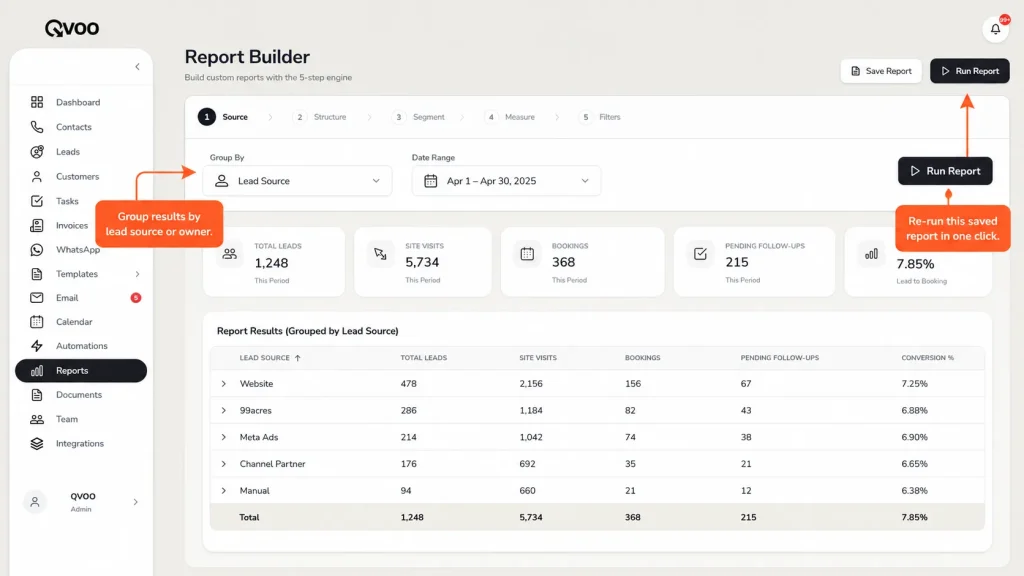The height and width of the screenshot is (576, 1024).
Task: Go to step 4 Measure
Action: (x=509, y=117)
